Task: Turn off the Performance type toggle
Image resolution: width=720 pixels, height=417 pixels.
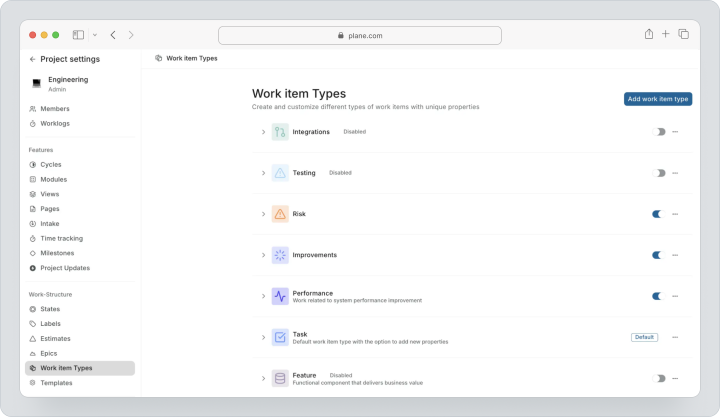Action: tap(658, 296)
